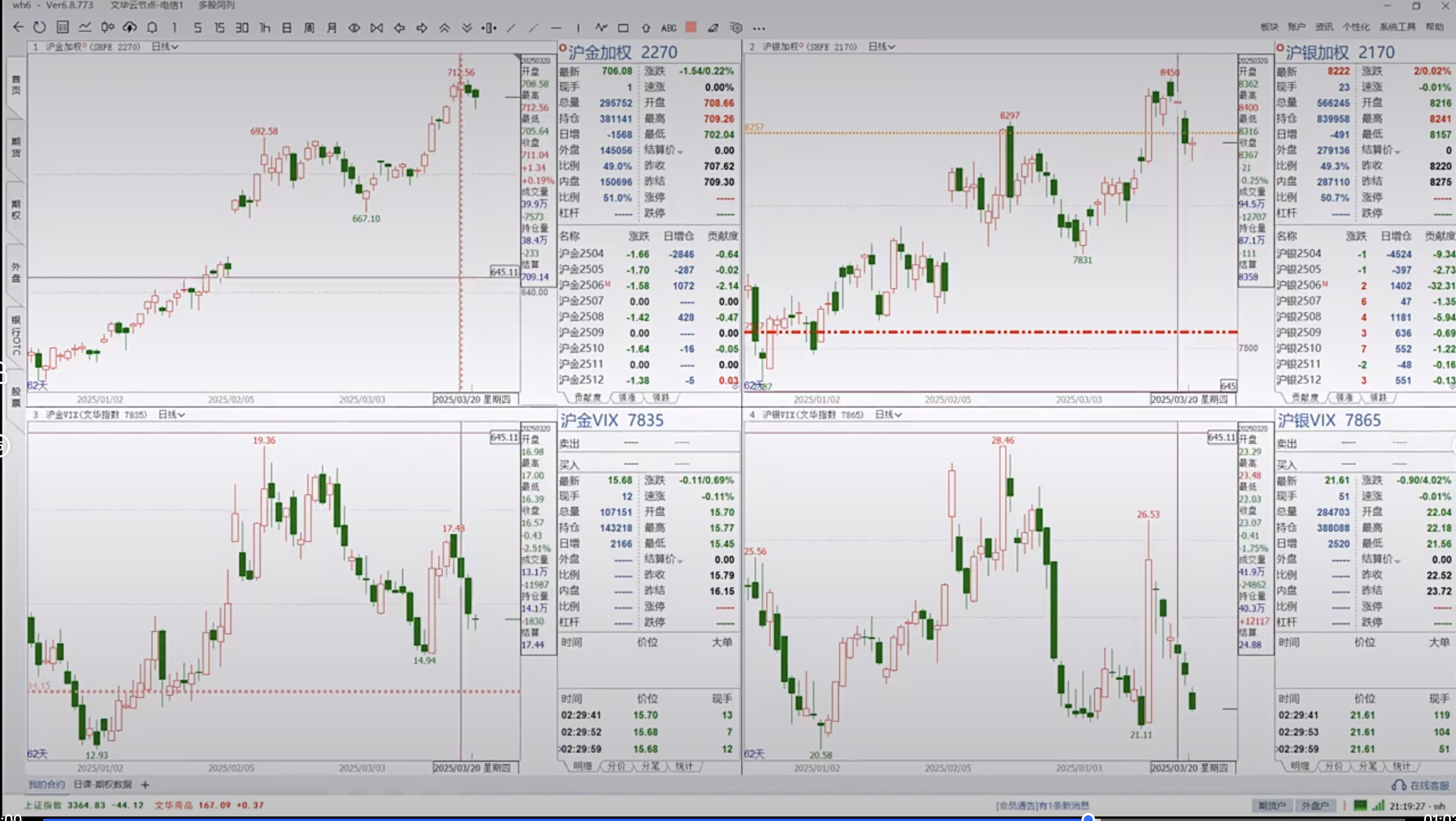Click the refresh icon in toolbar
Screen dimensions: 1456x821
point(39,27)
